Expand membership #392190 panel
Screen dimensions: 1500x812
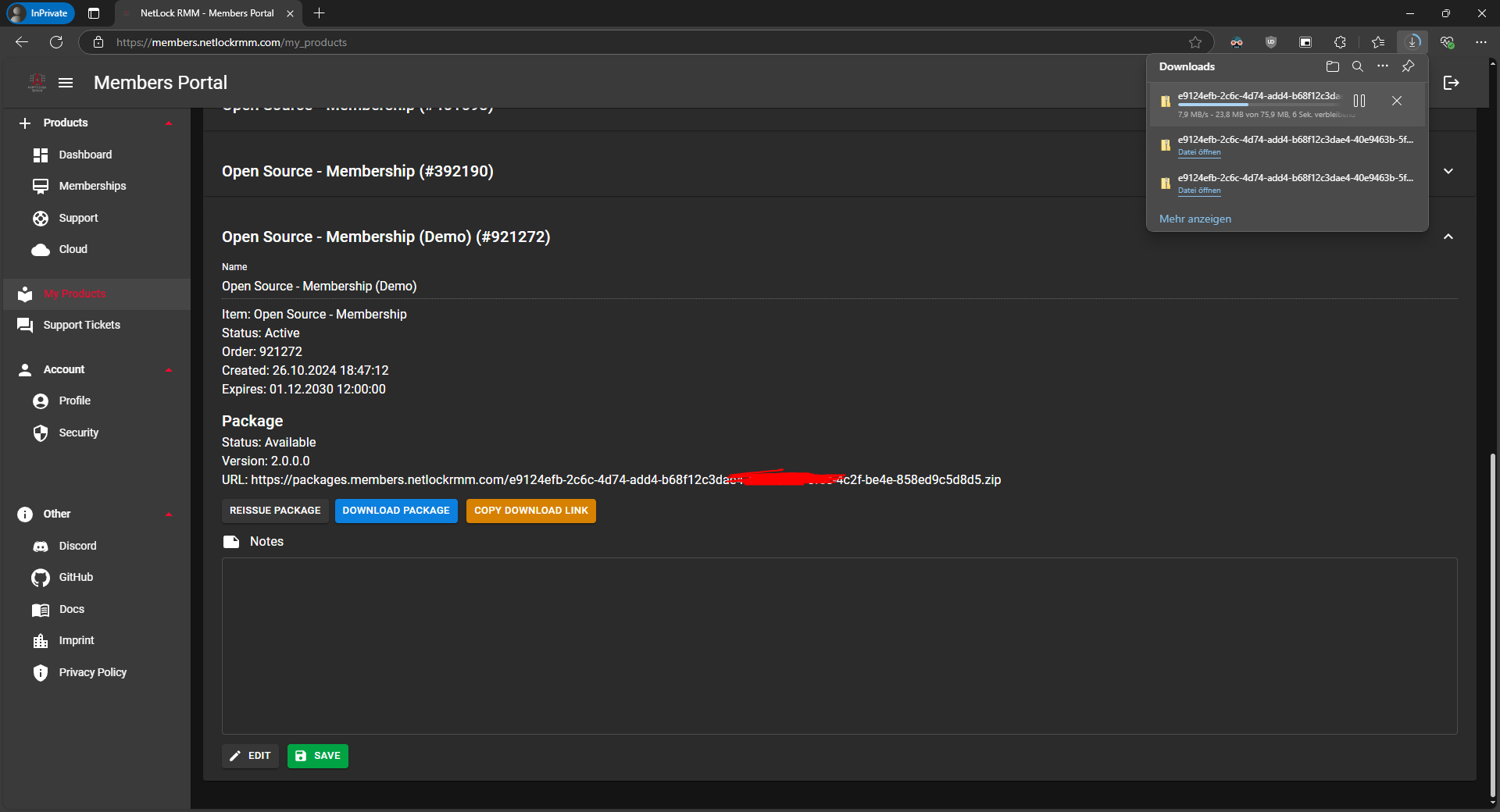point(1448,171)
